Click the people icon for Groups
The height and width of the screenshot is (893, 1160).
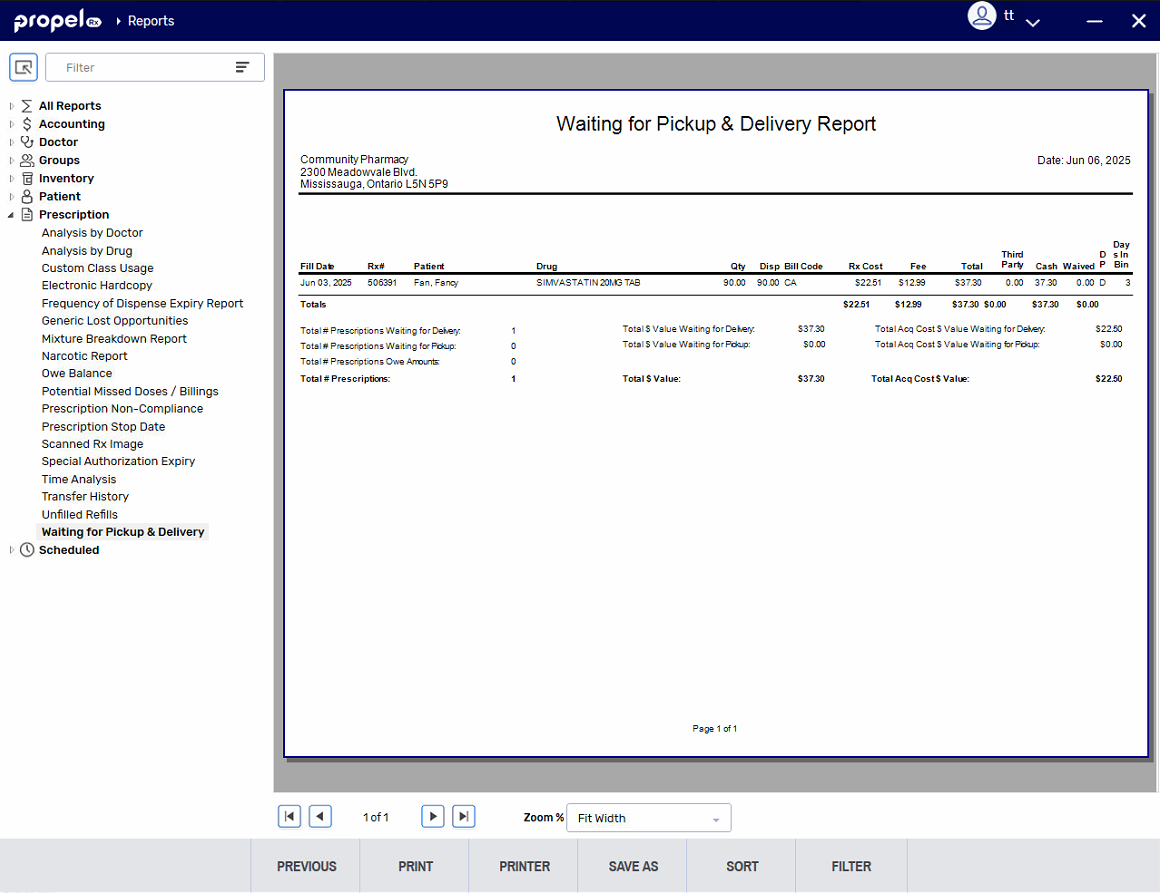(x=27, y=160)
